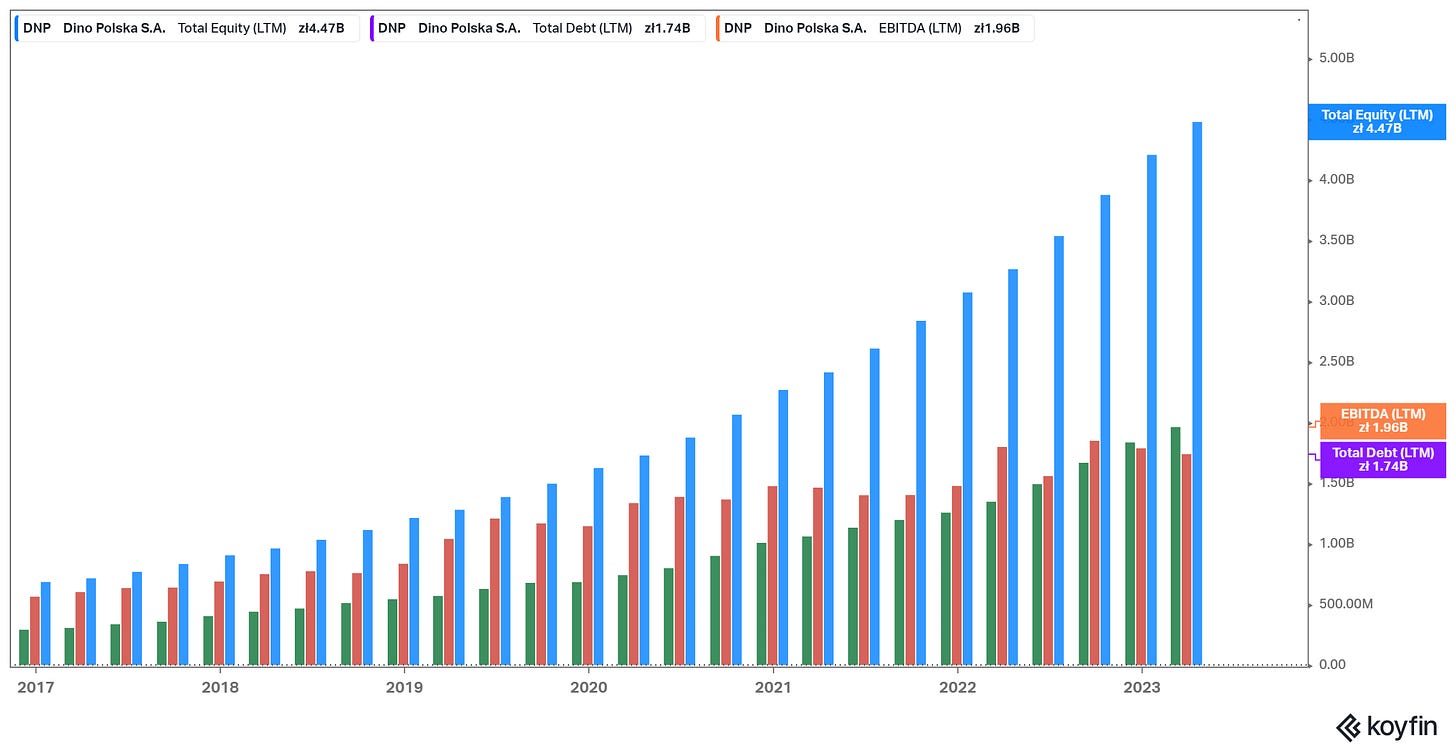This screenshot has height=752, width=1456.
Task: Click the 2018 x-axis year label
Action: pyautogui.click(x=219, y=688)
